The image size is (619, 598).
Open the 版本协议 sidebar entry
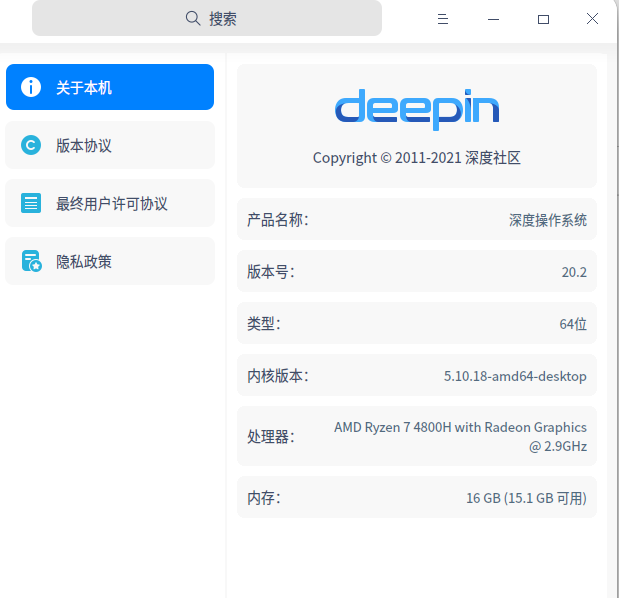[x=110, y=145]
